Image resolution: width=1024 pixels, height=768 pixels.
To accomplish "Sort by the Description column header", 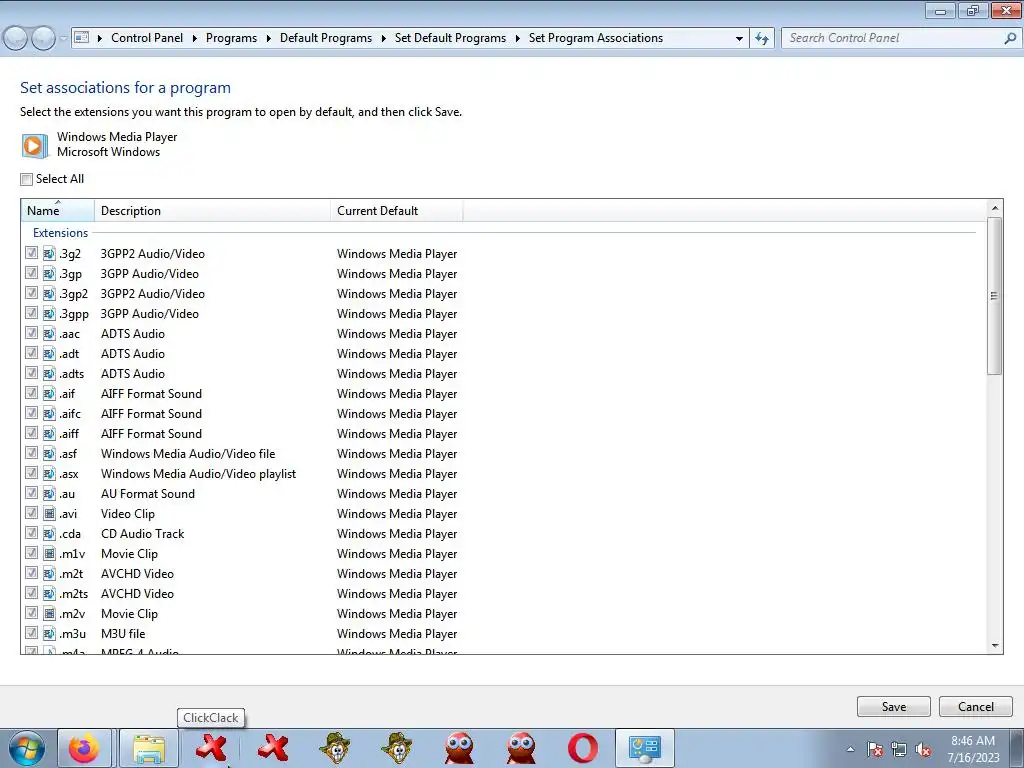I will (x=212, y=211).
